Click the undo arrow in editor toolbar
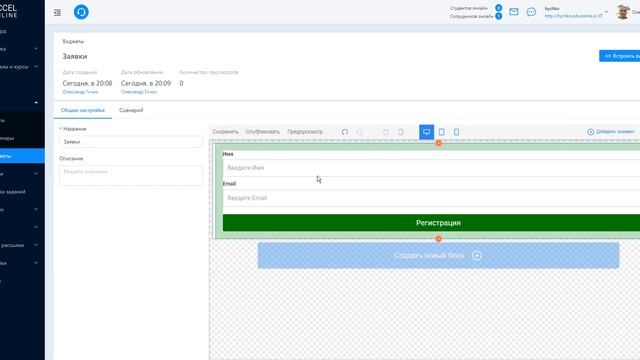This screenshot has width=640, height=360. click(x=345, y=132)
